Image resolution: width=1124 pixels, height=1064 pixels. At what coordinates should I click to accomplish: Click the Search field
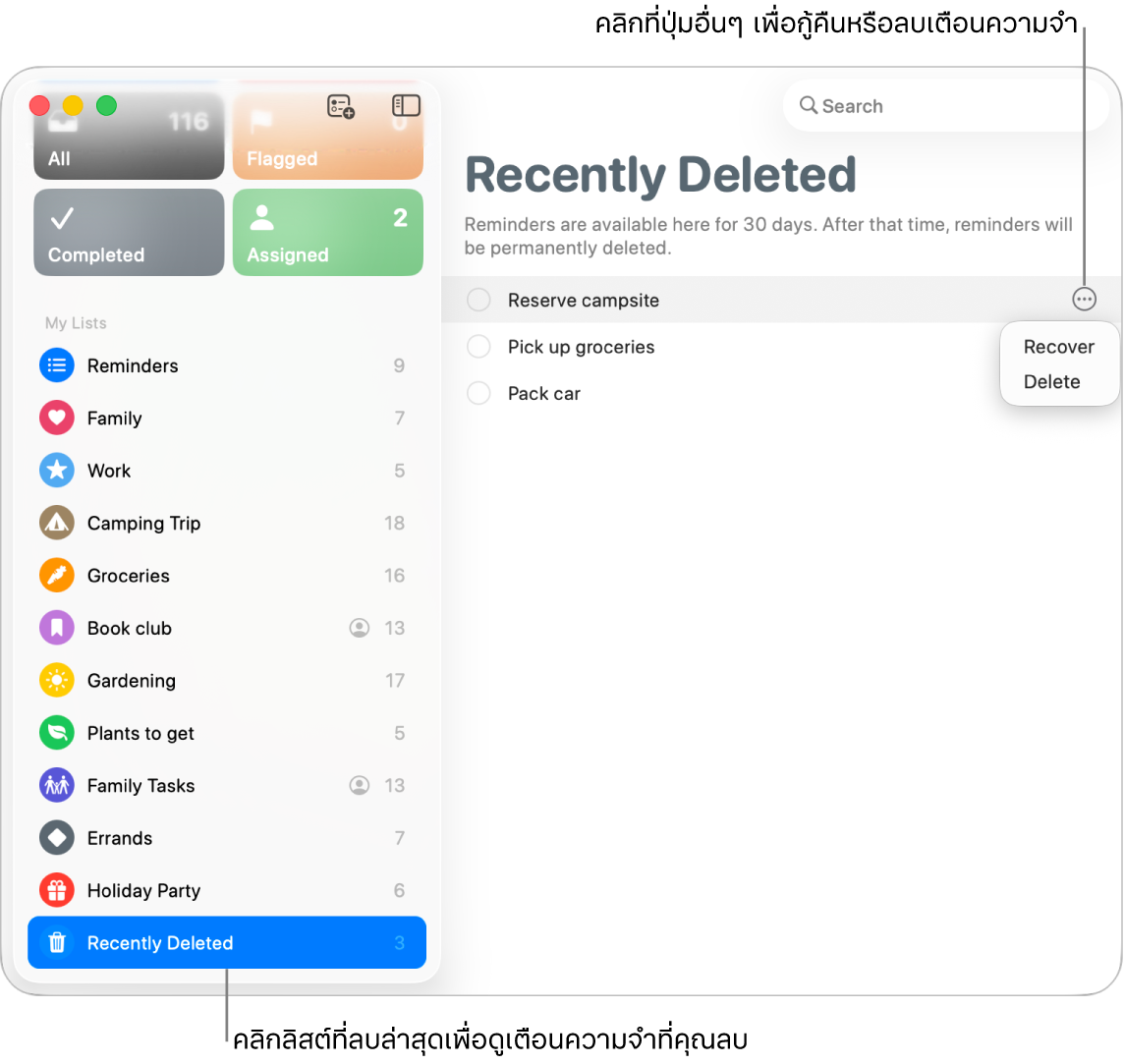pos(945,106)
